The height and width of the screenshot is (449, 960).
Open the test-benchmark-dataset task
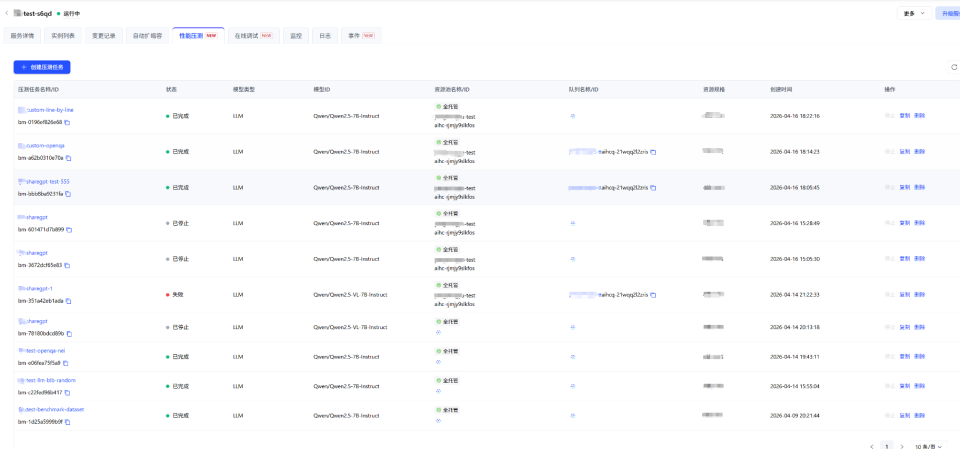(51, 409)
